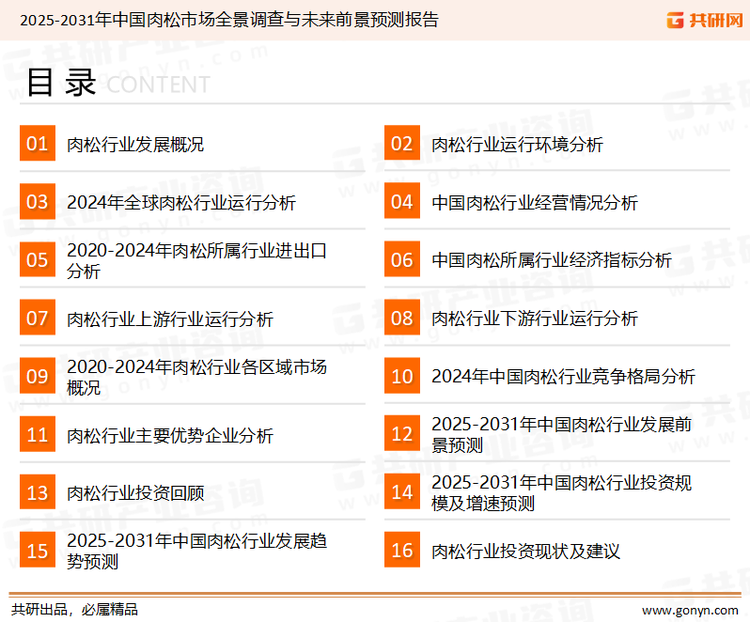Open the www.gonyn.com footer link
750x622 pixels.
coord(690,611)
